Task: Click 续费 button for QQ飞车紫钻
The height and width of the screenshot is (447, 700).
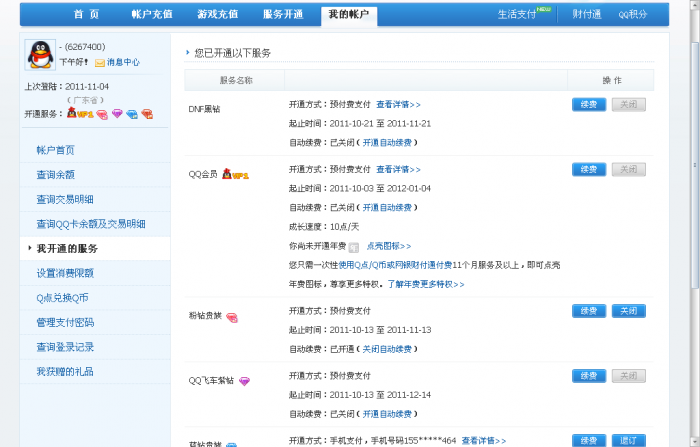Action: 589,376
